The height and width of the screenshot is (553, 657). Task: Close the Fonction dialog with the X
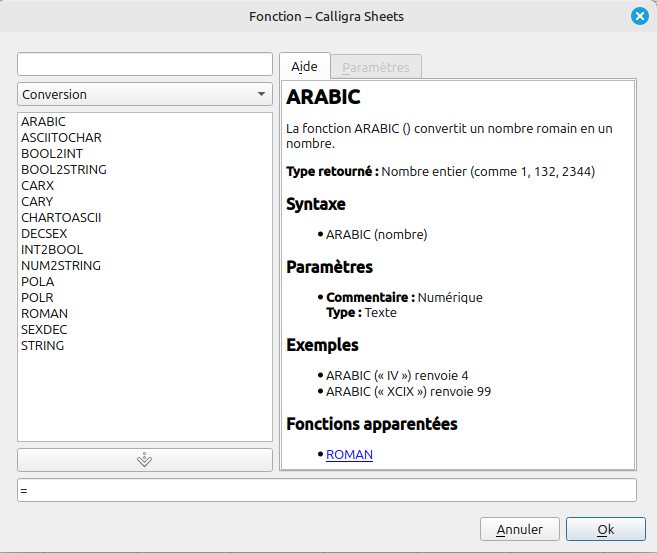click(639, 16)
